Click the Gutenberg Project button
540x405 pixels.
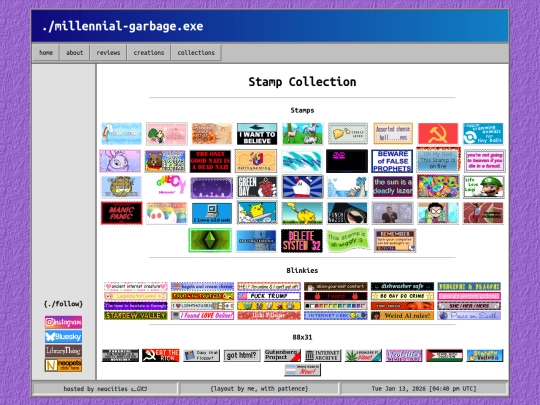coord(282,355)
